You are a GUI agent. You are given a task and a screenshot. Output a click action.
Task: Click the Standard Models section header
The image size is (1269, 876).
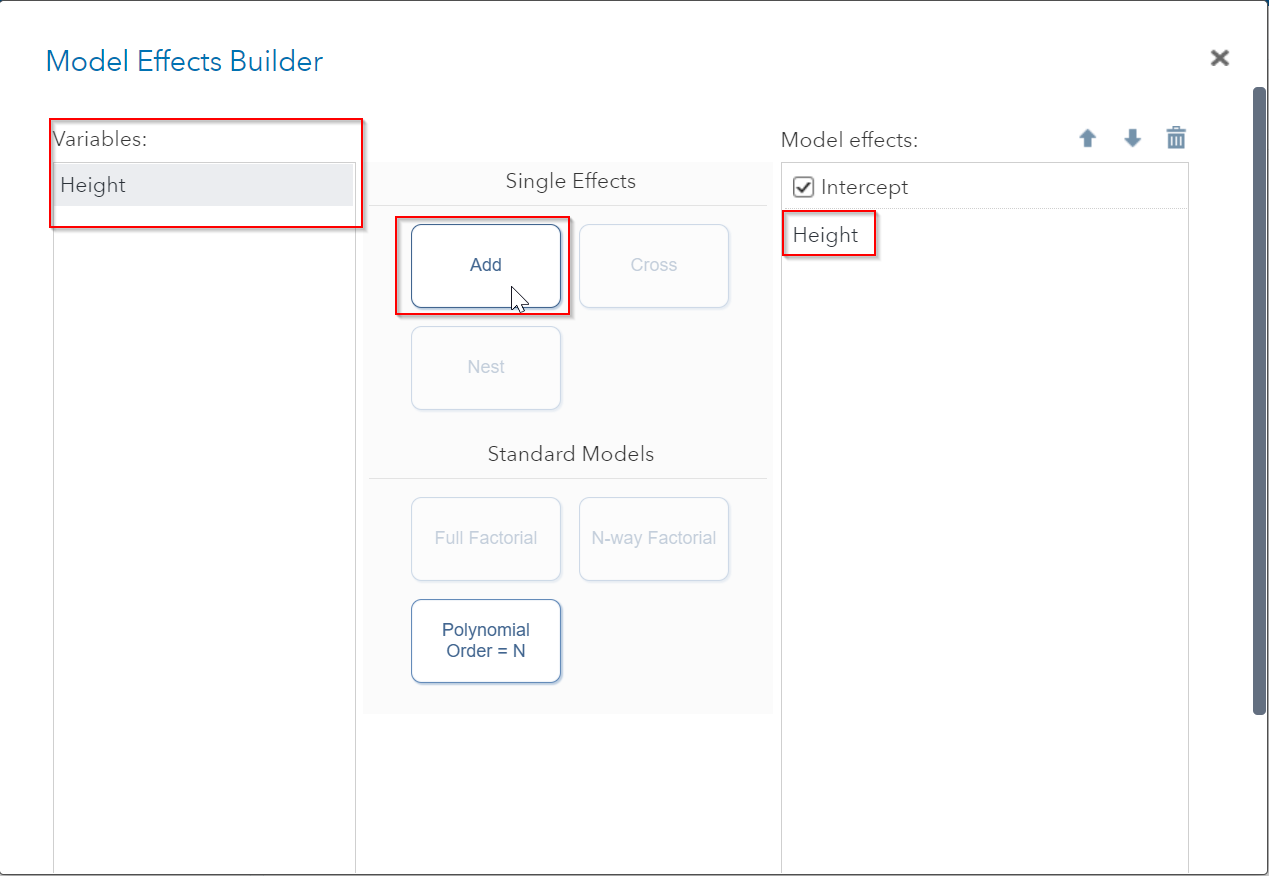point(570,453)
